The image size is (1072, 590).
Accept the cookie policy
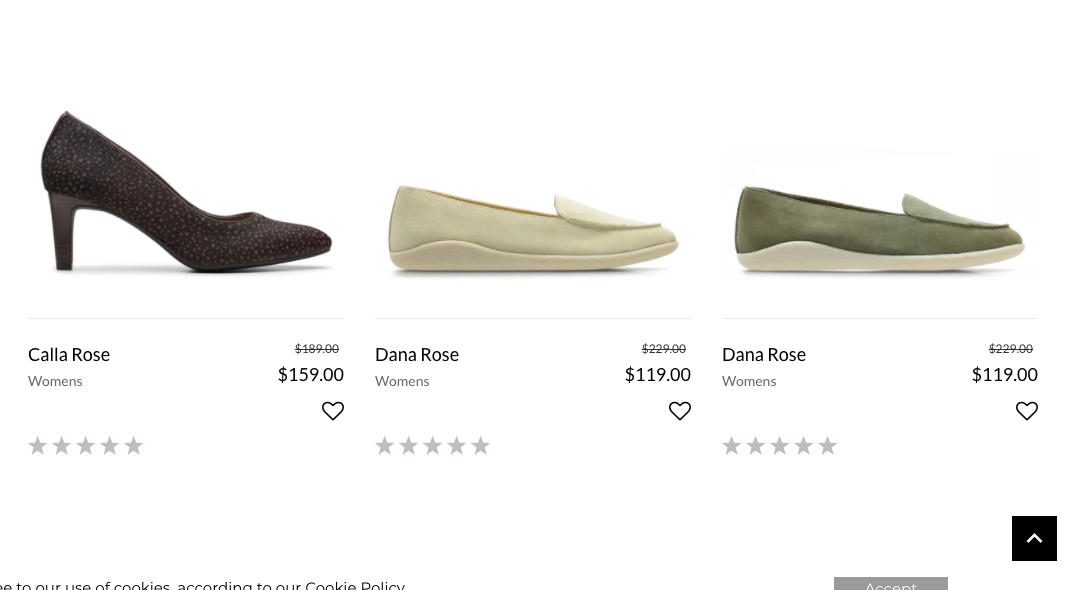click(890, 584)
